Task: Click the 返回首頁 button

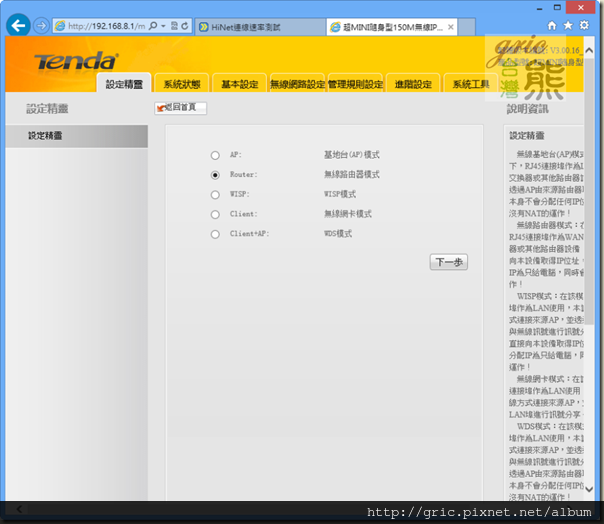Action: [x=180, y=107]
